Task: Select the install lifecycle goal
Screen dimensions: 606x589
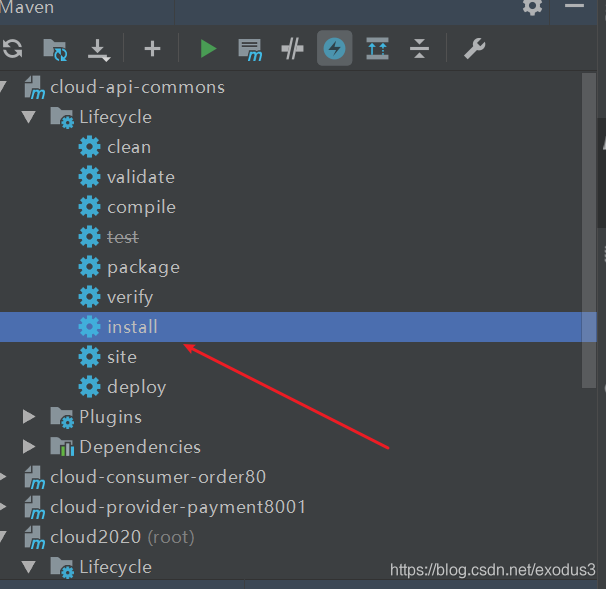Action: [x=132, y=327]
